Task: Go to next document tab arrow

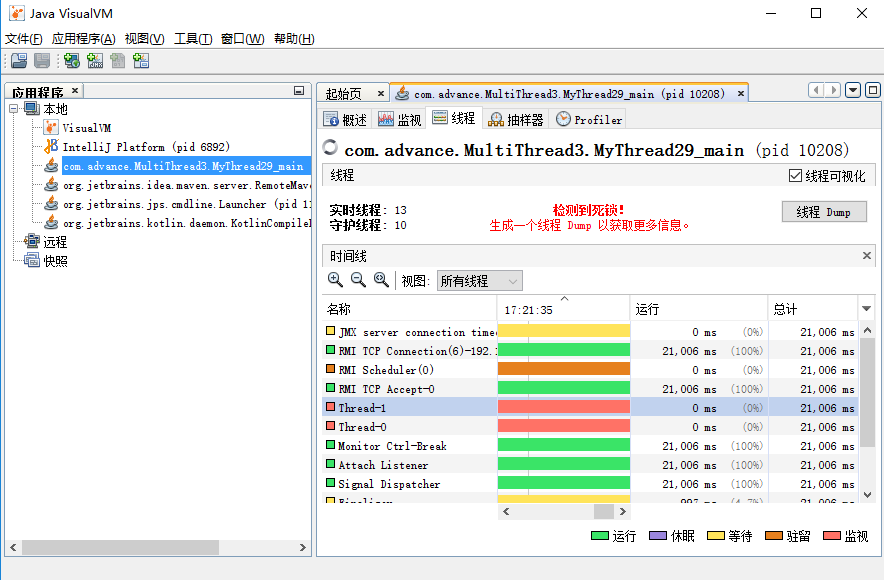Action: pyautogui.click(x=833, y=90)
